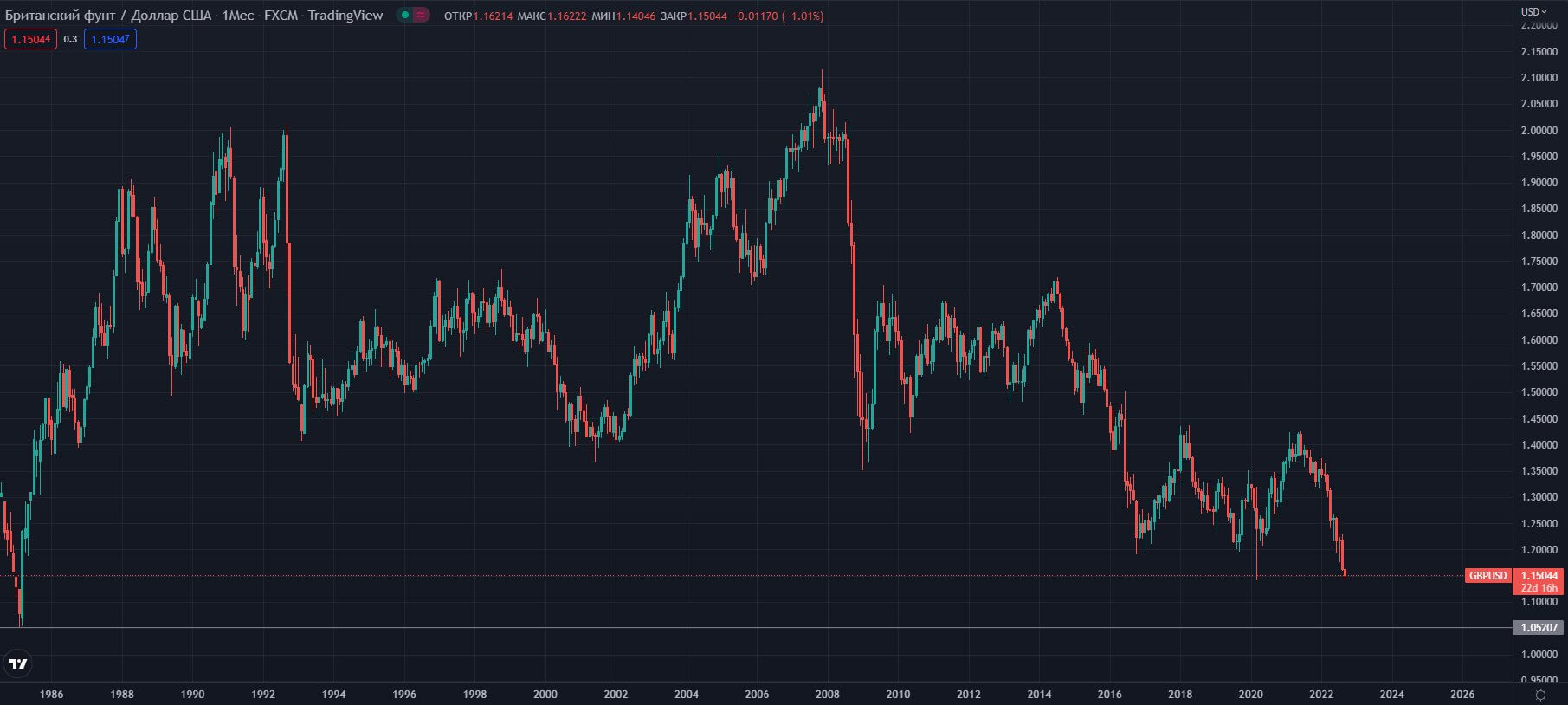Click 1.30000 on the price scale
The height and width of the screenshot is (705, 1568).
(1539, 497)
